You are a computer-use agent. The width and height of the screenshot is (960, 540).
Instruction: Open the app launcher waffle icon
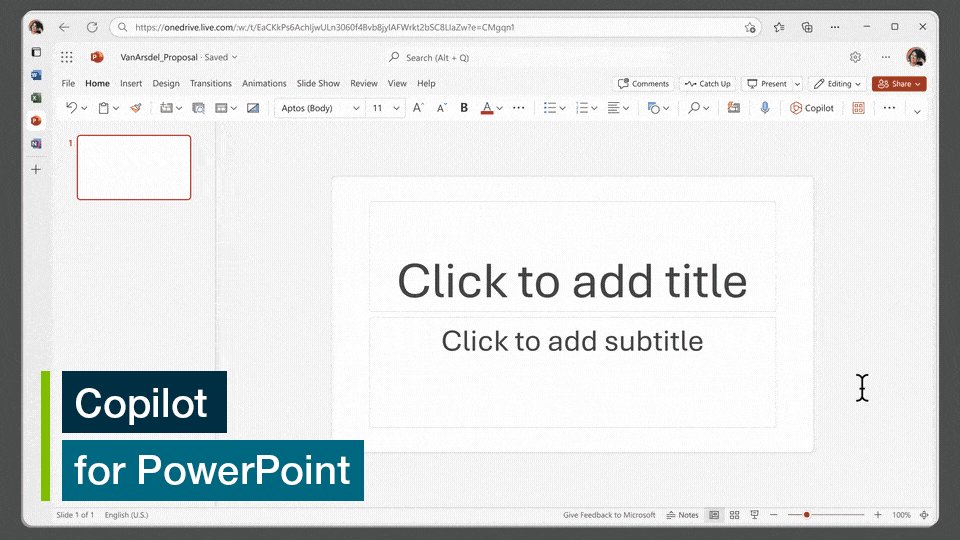[x=67, y=58]
